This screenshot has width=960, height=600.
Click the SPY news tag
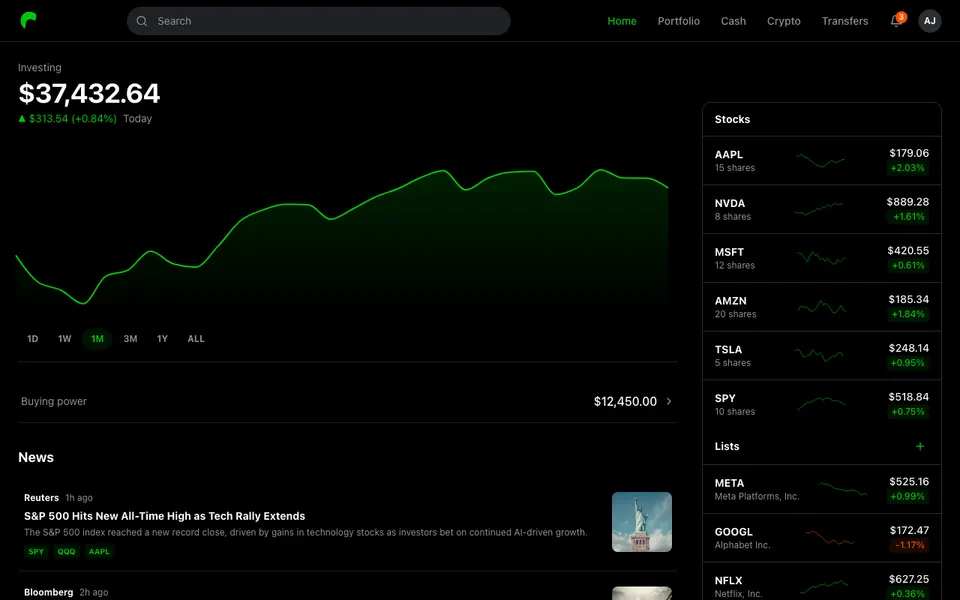[36, 552]
